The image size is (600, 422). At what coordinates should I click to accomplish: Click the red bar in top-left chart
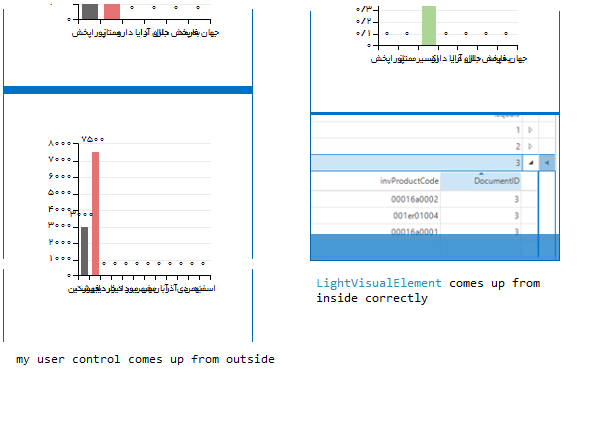tap(112, 11)
